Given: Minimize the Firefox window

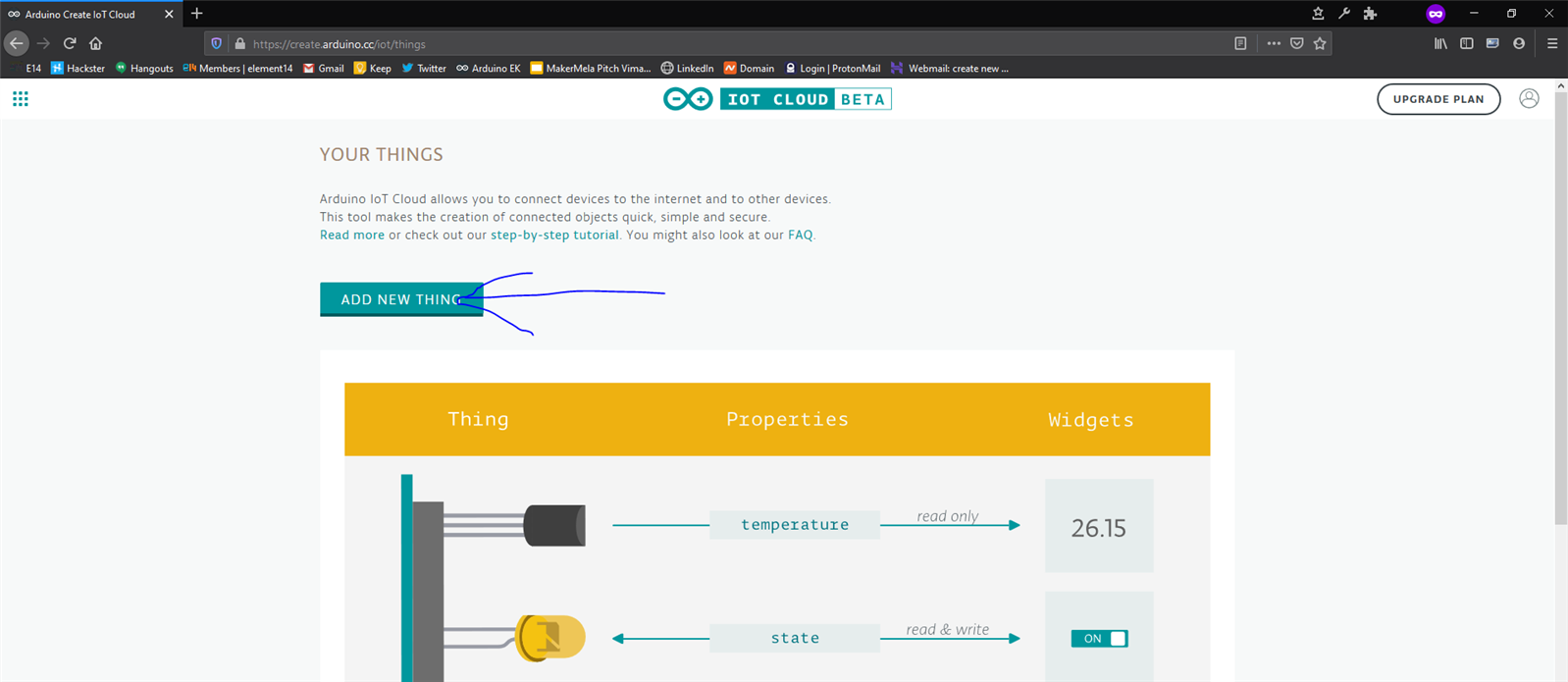Looking at the screenshot, I should [1474, 14].
